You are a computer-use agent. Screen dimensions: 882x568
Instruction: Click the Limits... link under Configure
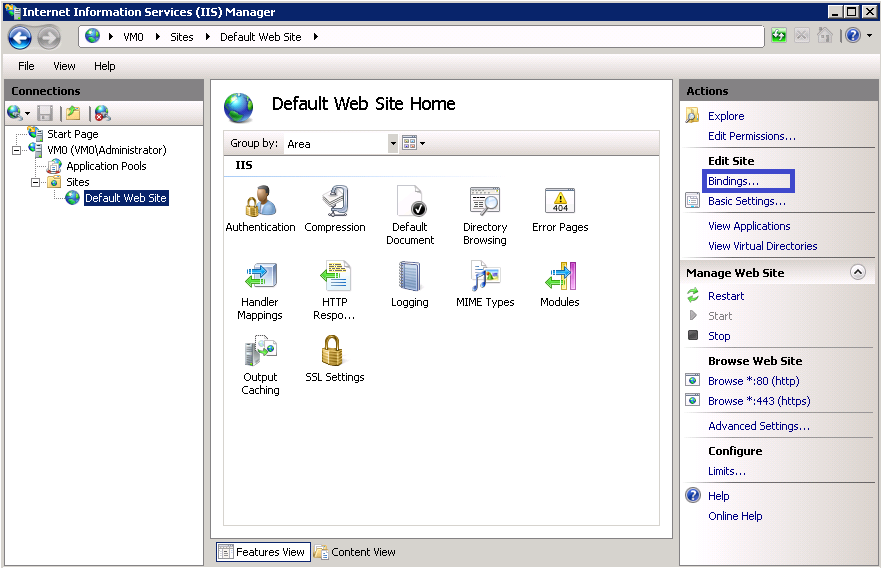[x=727, y=471]
